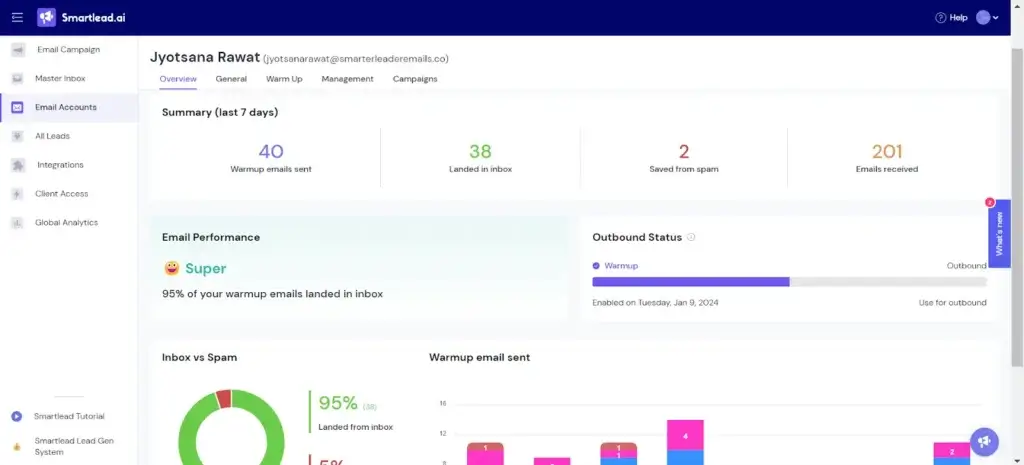Switch to the General tab

pos(231,78)
